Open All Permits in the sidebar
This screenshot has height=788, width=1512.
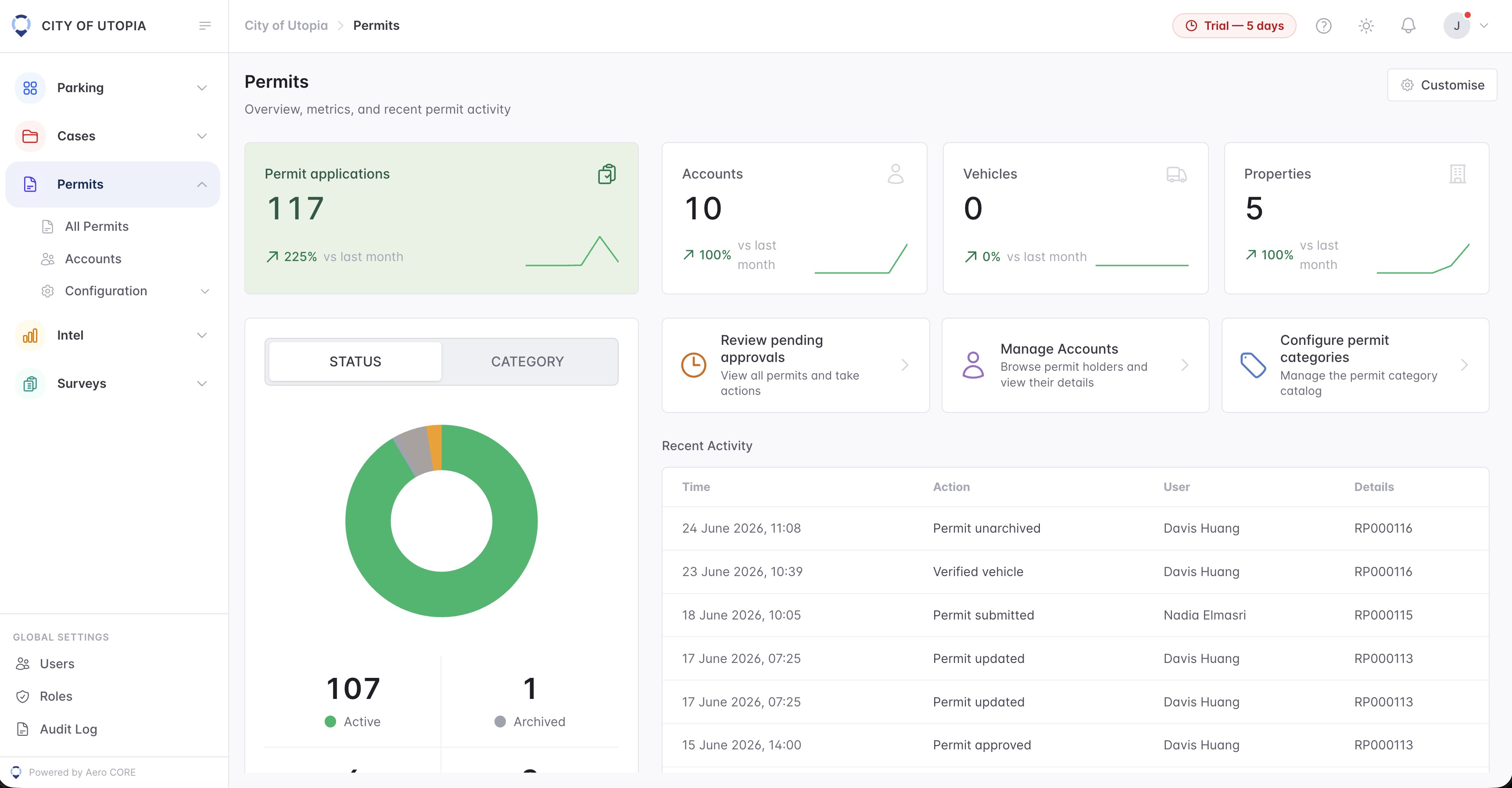pos(97,226)
